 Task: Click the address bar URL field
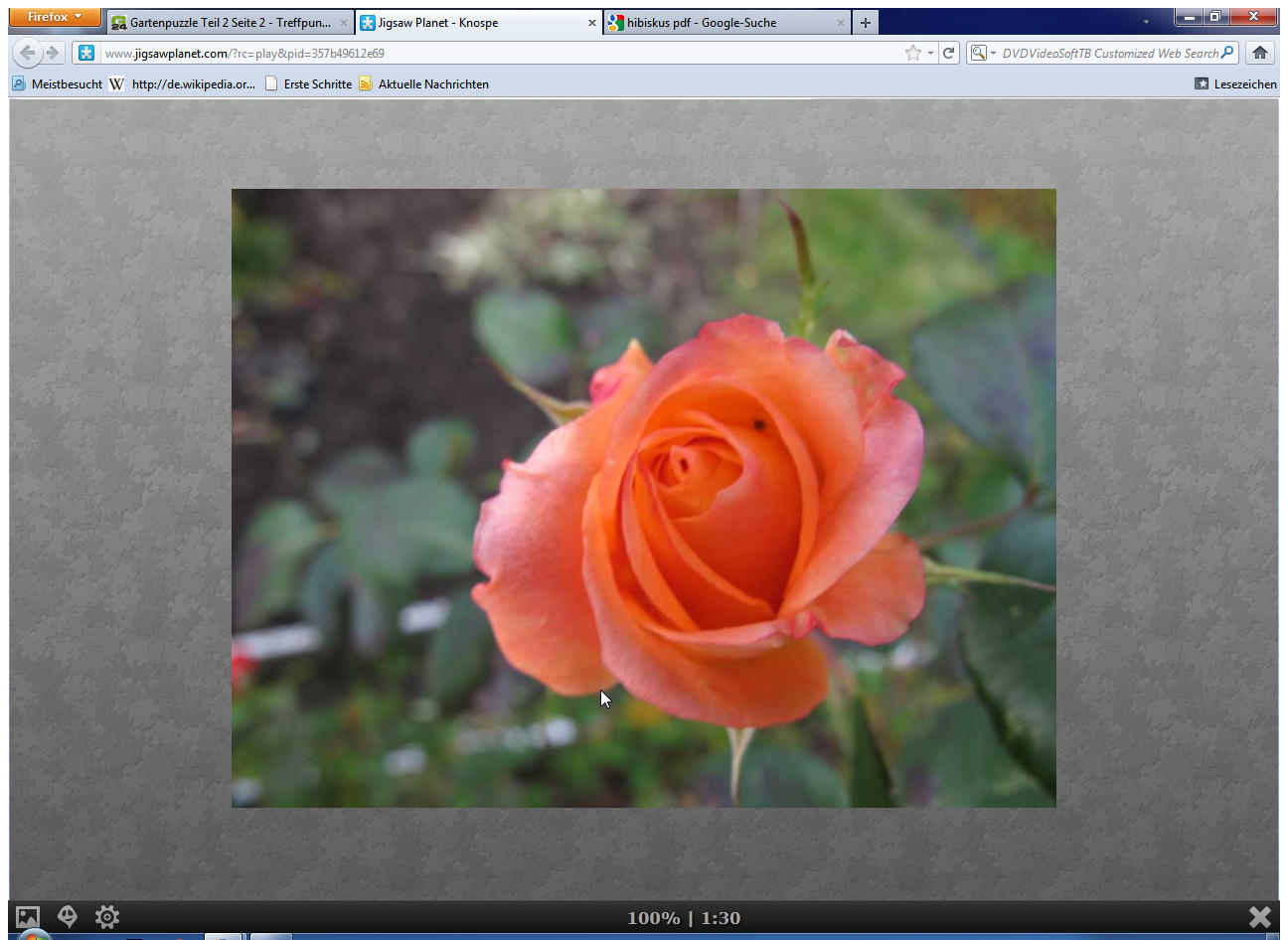click(497, 54)
